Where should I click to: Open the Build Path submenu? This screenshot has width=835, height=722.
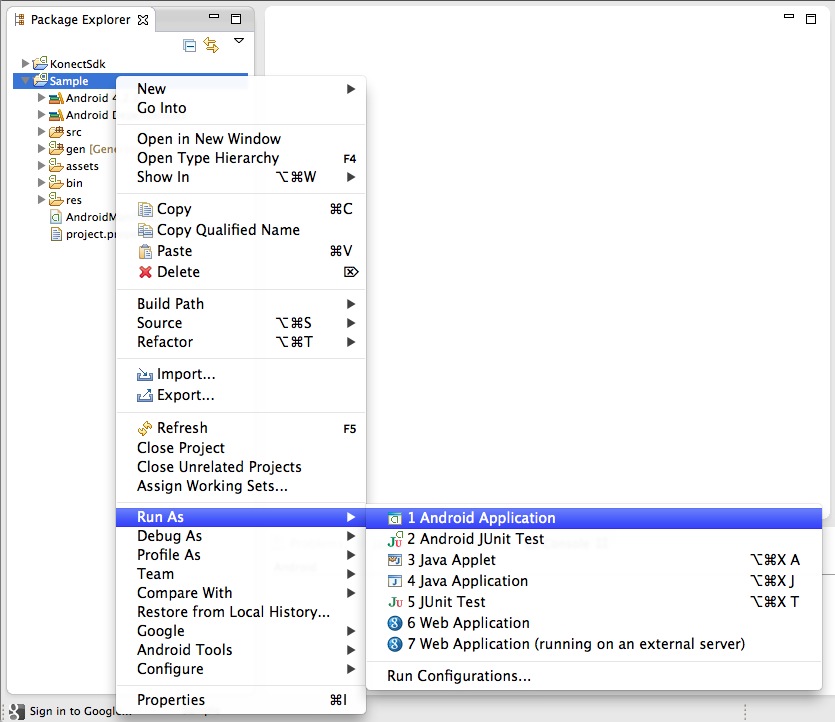click(241, 303)
